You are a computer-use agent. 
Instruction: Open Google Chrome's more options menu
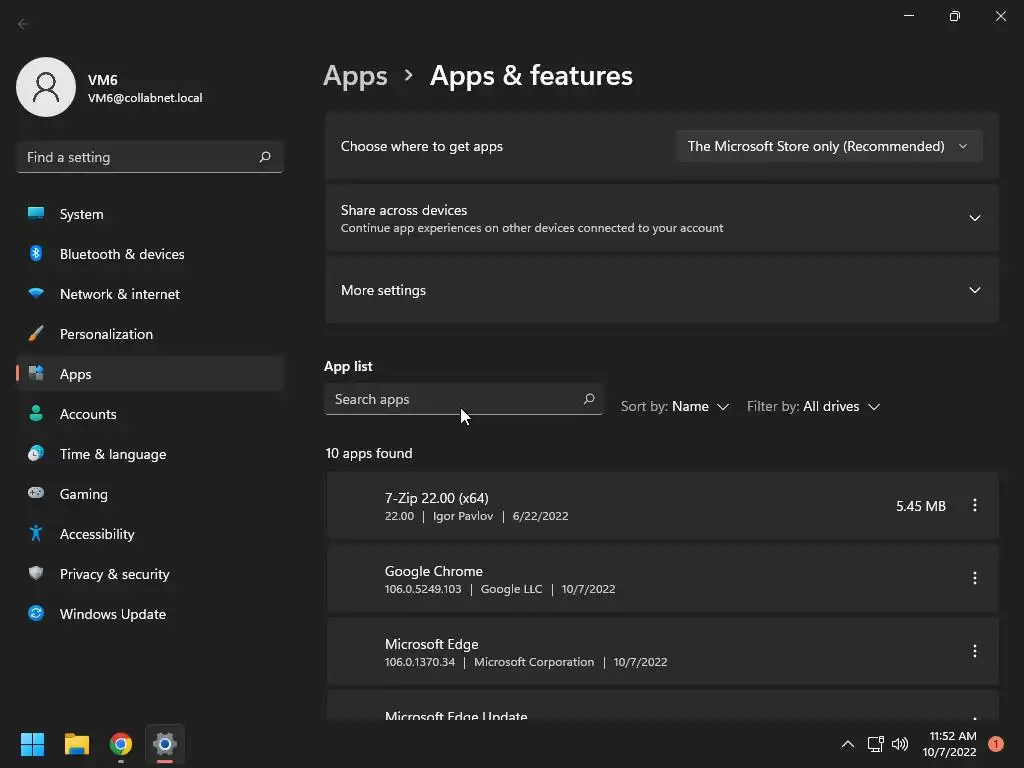(974, 579)
